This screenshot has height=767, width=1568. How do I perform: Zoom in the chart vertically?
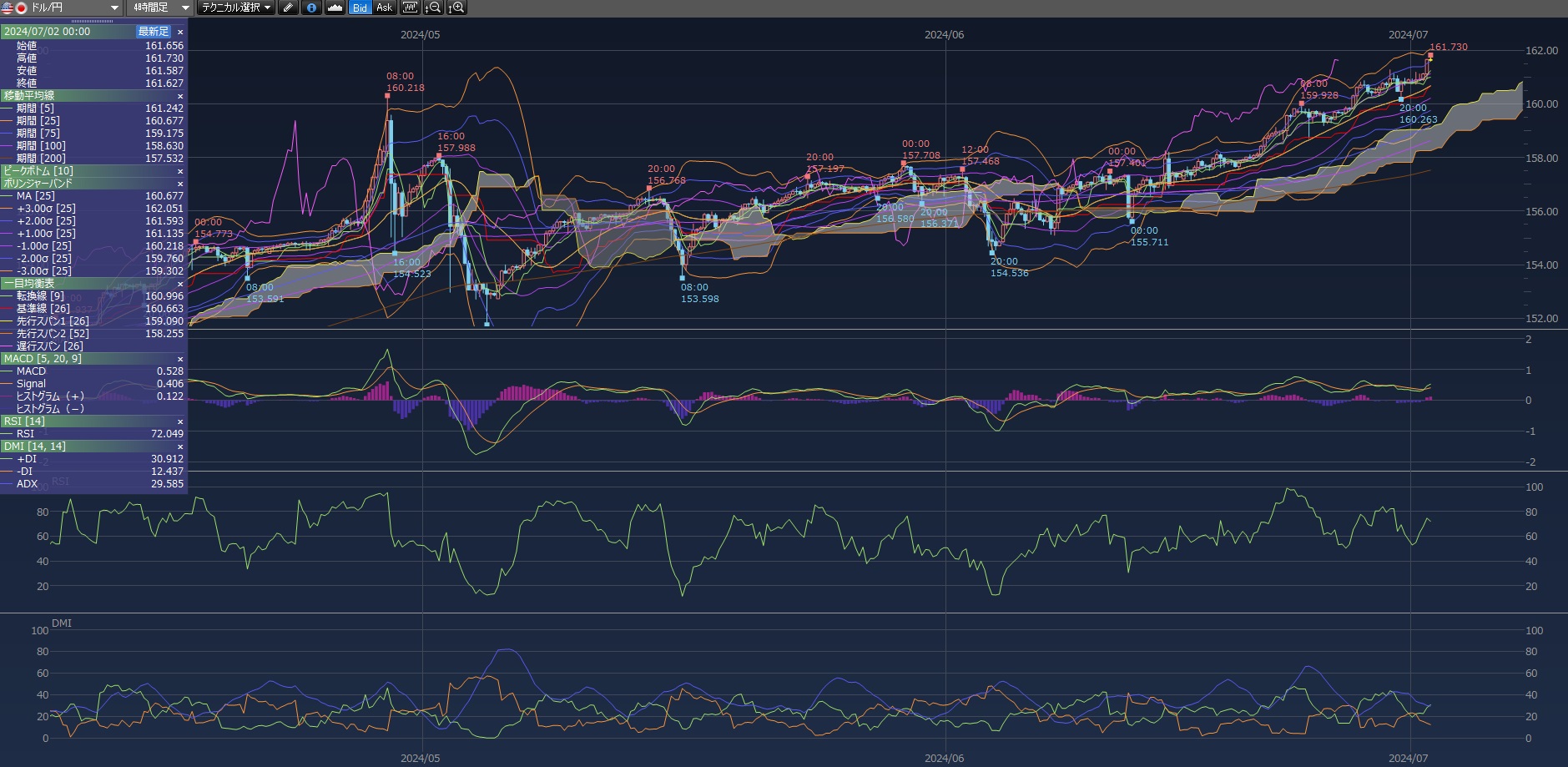click(456, 8)
